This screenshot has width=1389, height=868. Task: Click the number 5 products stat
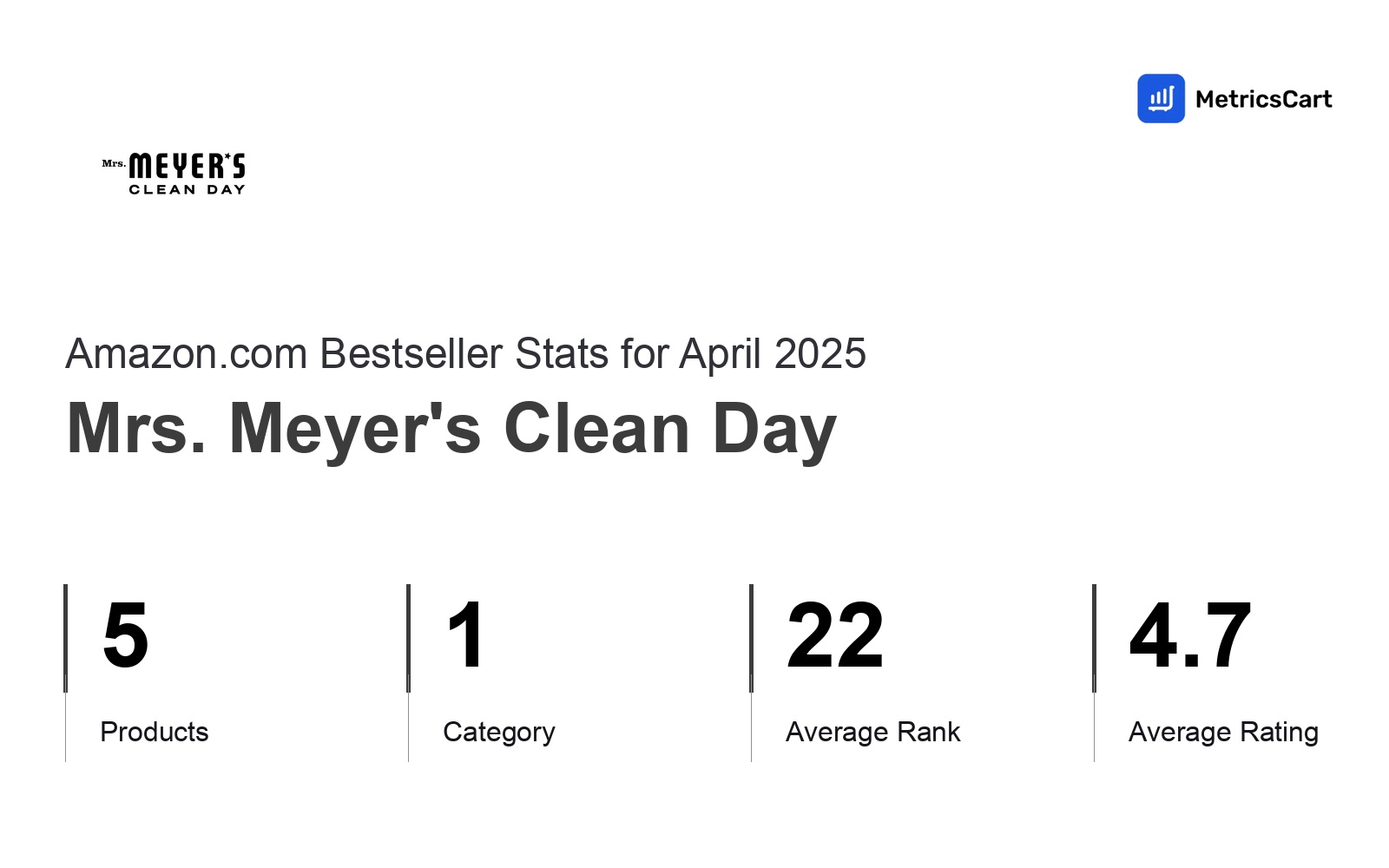point(125,635)
